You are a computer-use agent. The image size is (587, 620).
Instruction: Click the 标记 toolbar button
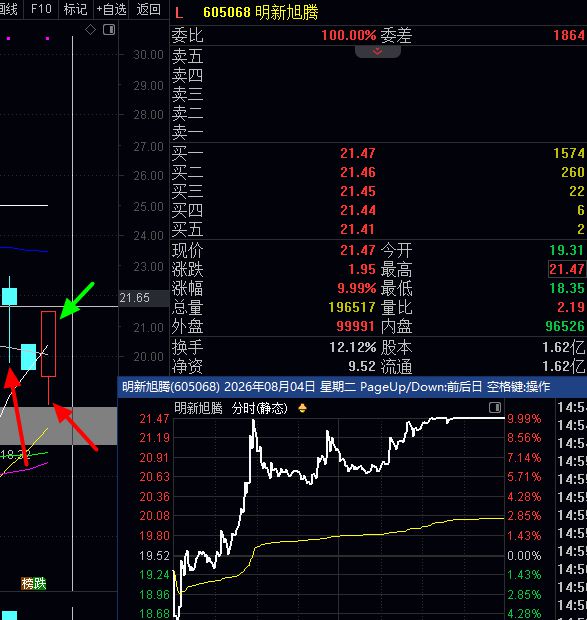[75, 9]
